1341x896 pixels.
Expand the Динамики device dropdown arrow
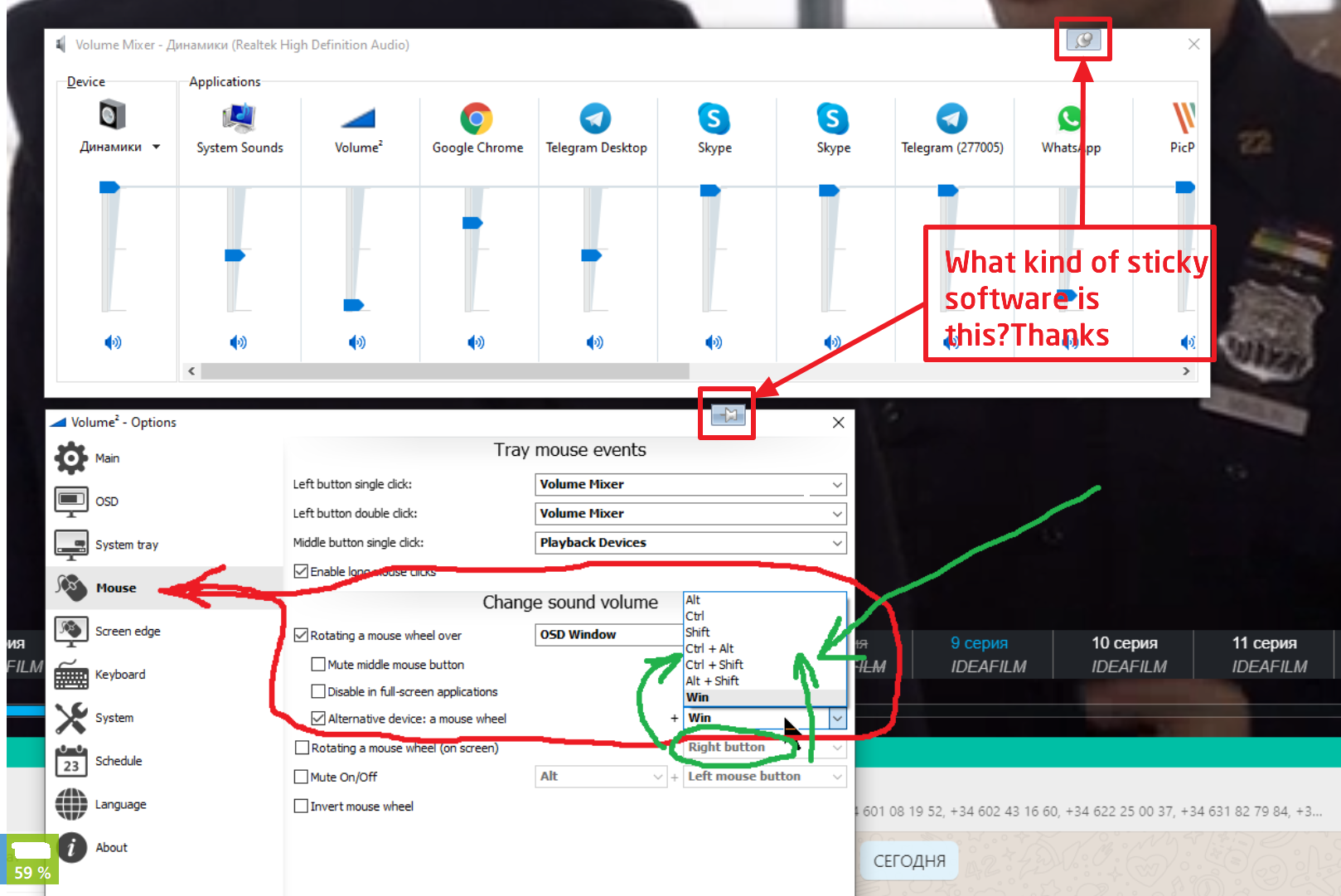[x=156, y=147]
